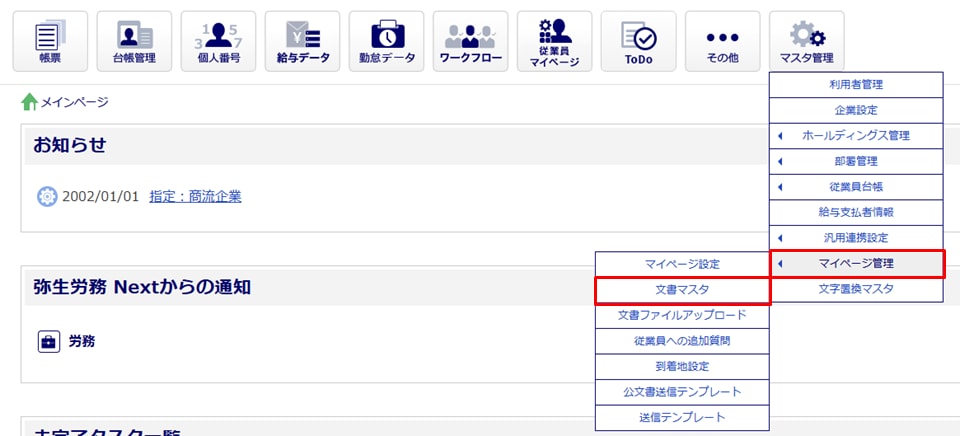Select the 給与データ payroll data icon
The height and width of the screenshot is (436, 960).
click(x=302, y=41)
